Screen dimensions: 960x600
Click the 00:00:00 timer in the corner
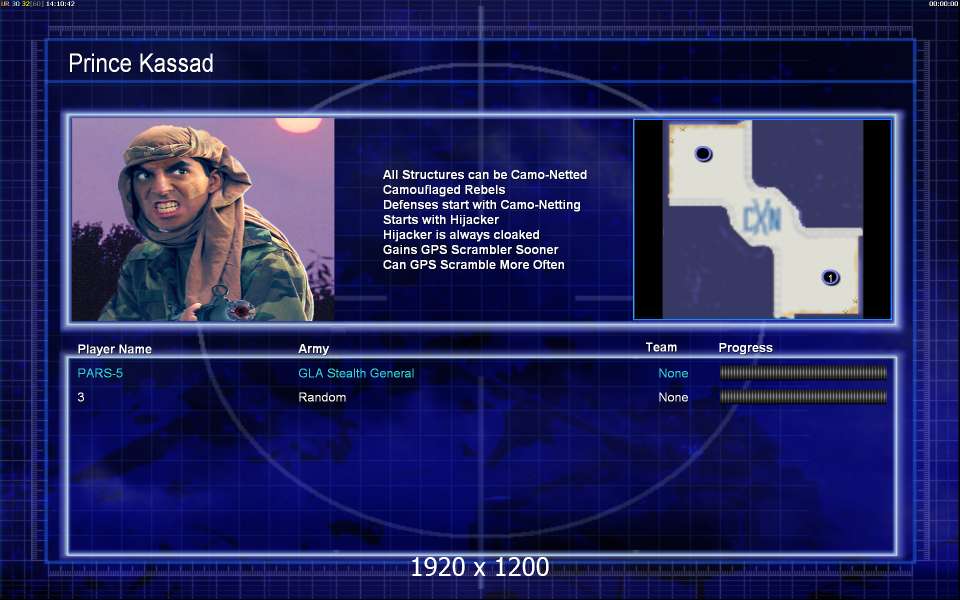coord(943,4)
